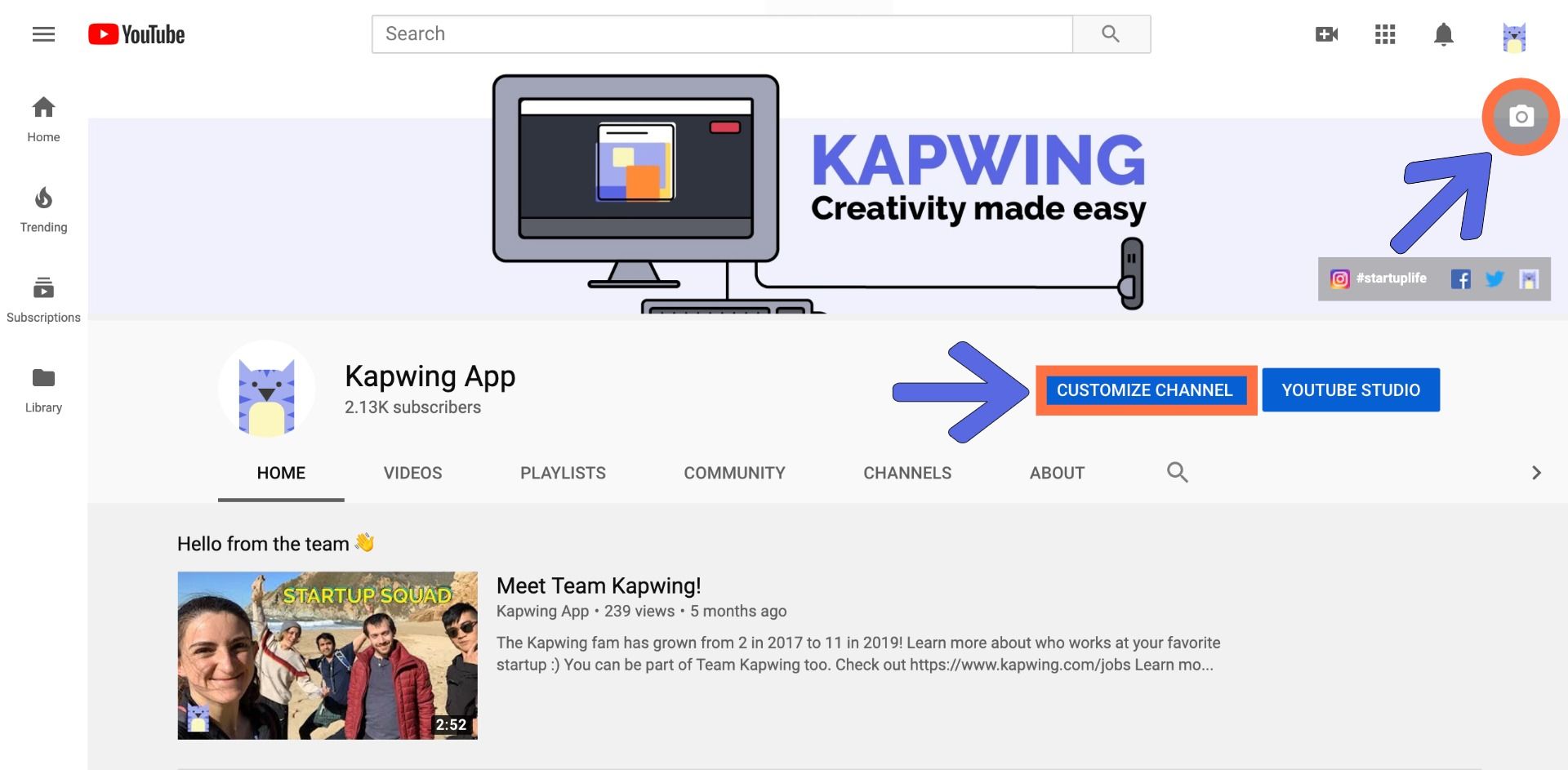Viewport: 1568px width, 770px height.
Task: Open the camera icon to edit banner art
Action: click(1520, 117)
